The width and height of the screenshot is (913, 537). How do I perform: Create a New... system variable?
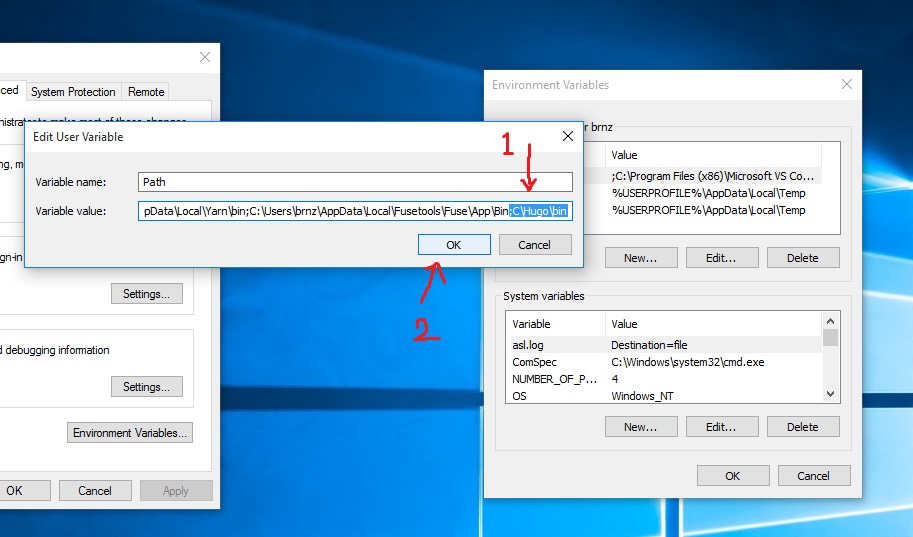coord(641,426)
